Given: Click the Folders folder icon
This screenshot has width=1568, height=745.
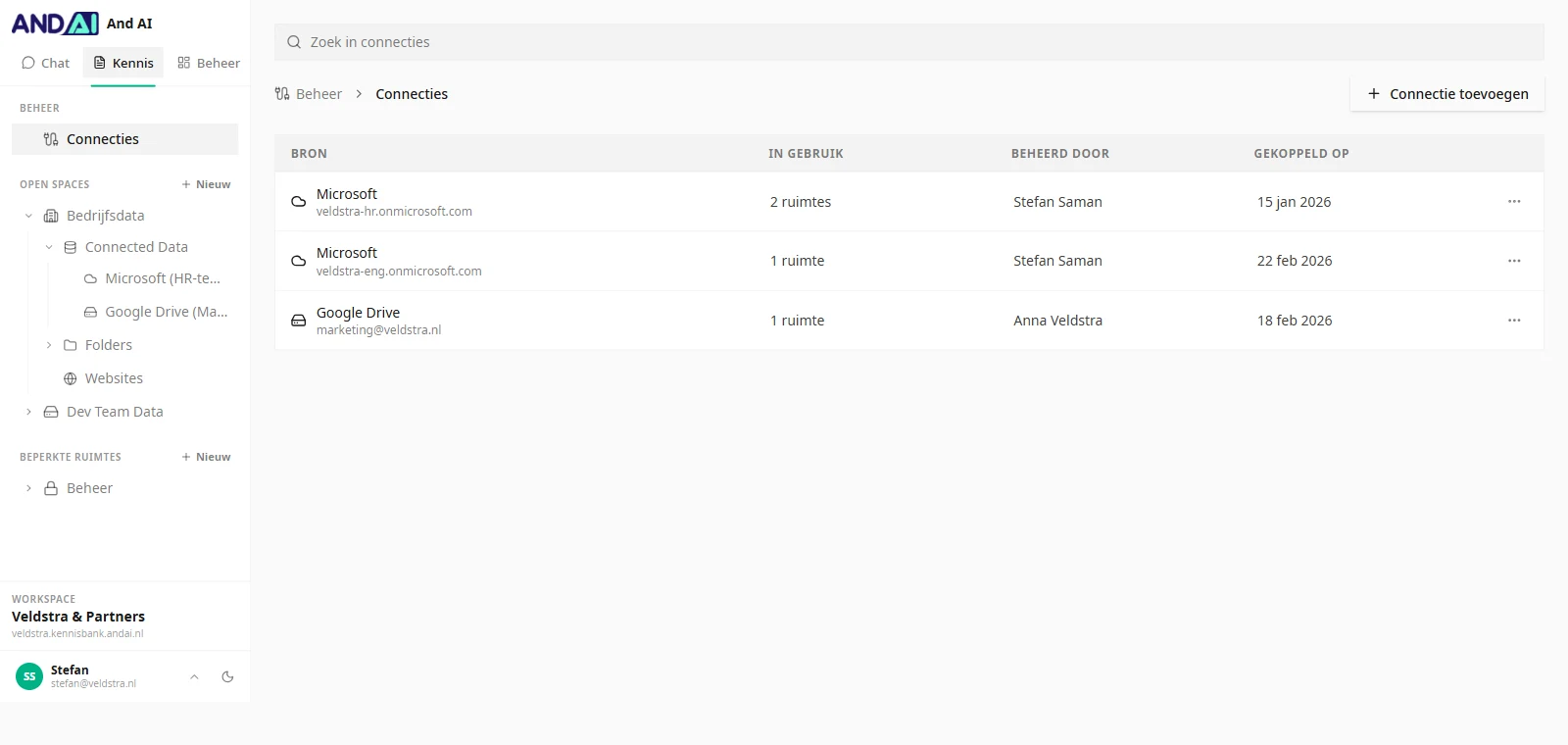Looking at the screenshot, I should [x=71, y=345].
